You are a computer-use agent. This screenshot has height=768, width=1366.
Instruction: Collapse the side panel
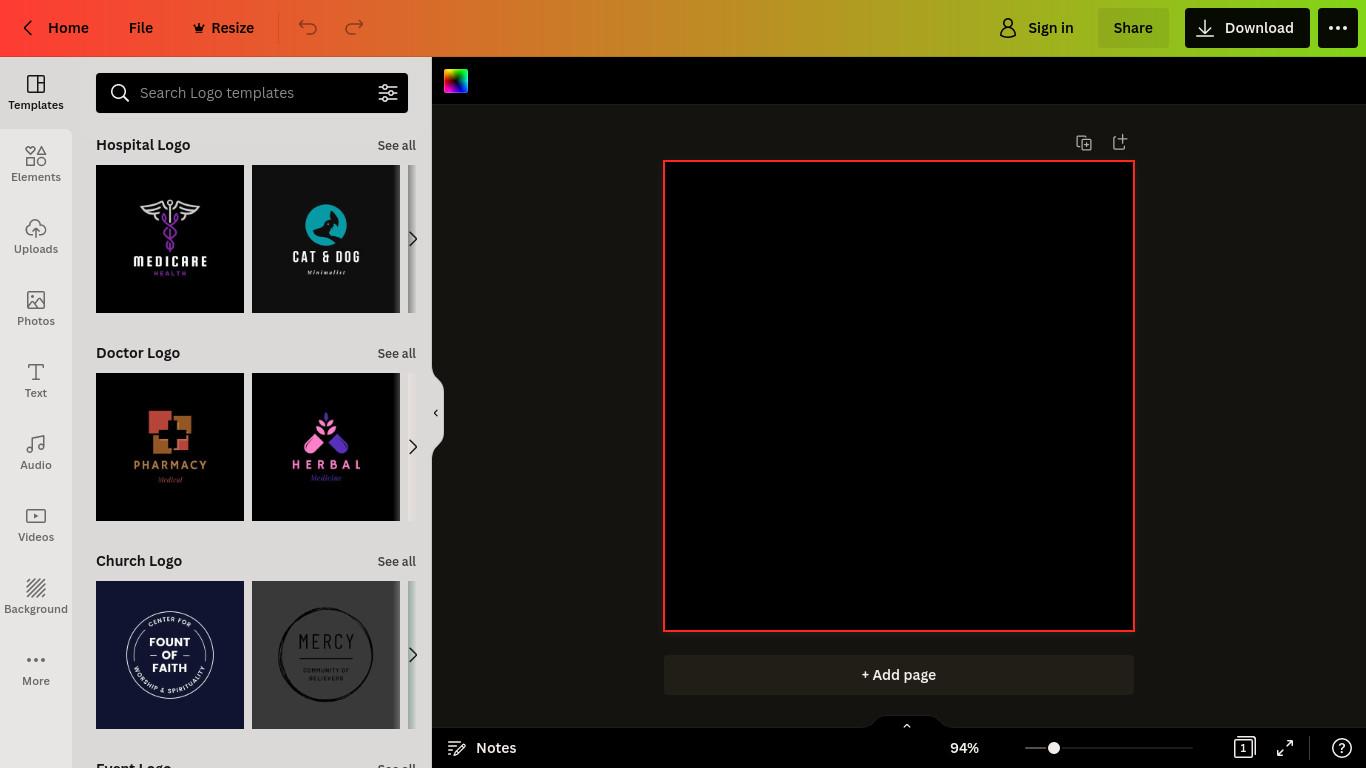436,413
